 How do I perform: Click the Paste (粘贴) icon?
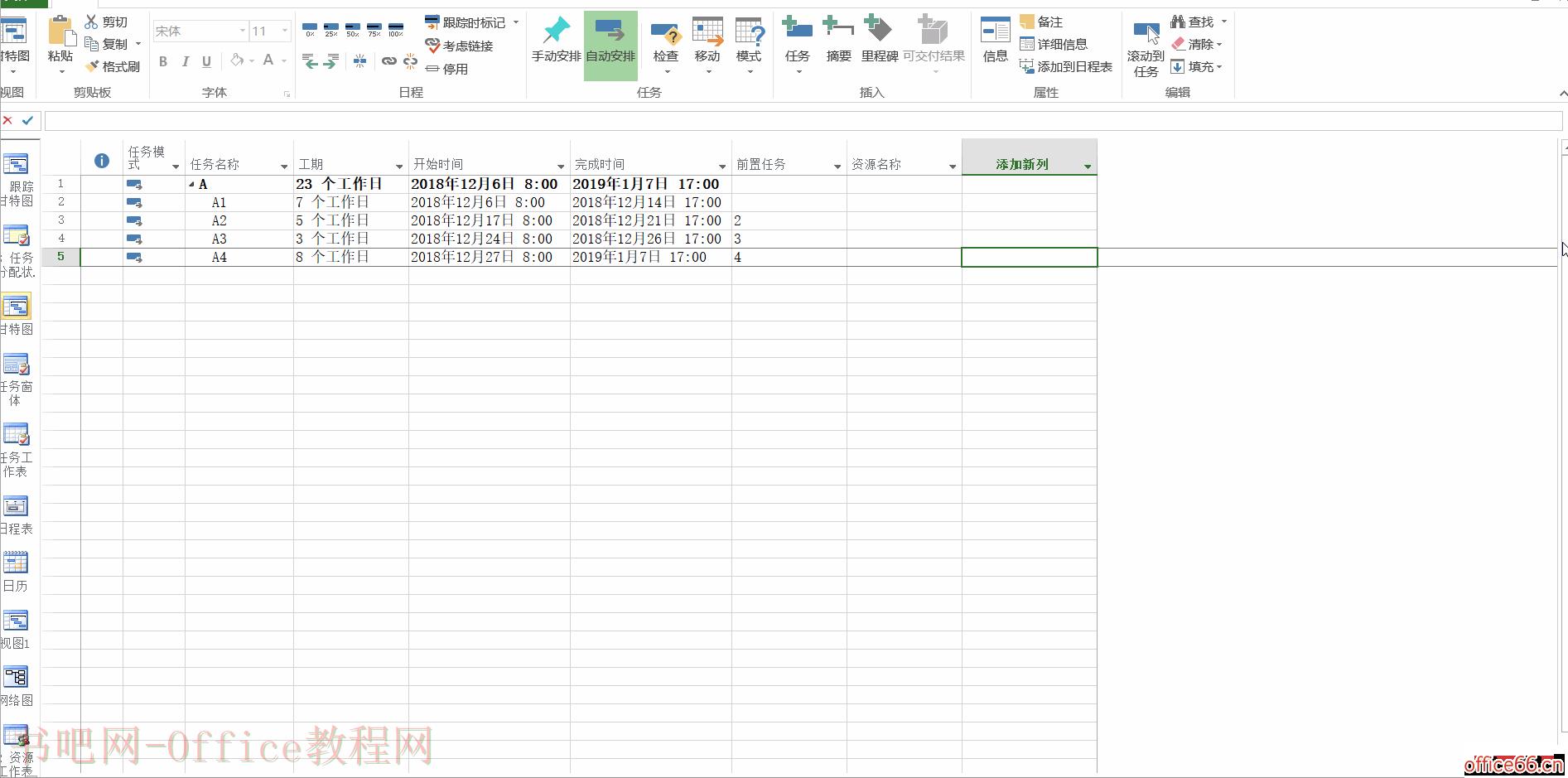click(x=60, y=30)
